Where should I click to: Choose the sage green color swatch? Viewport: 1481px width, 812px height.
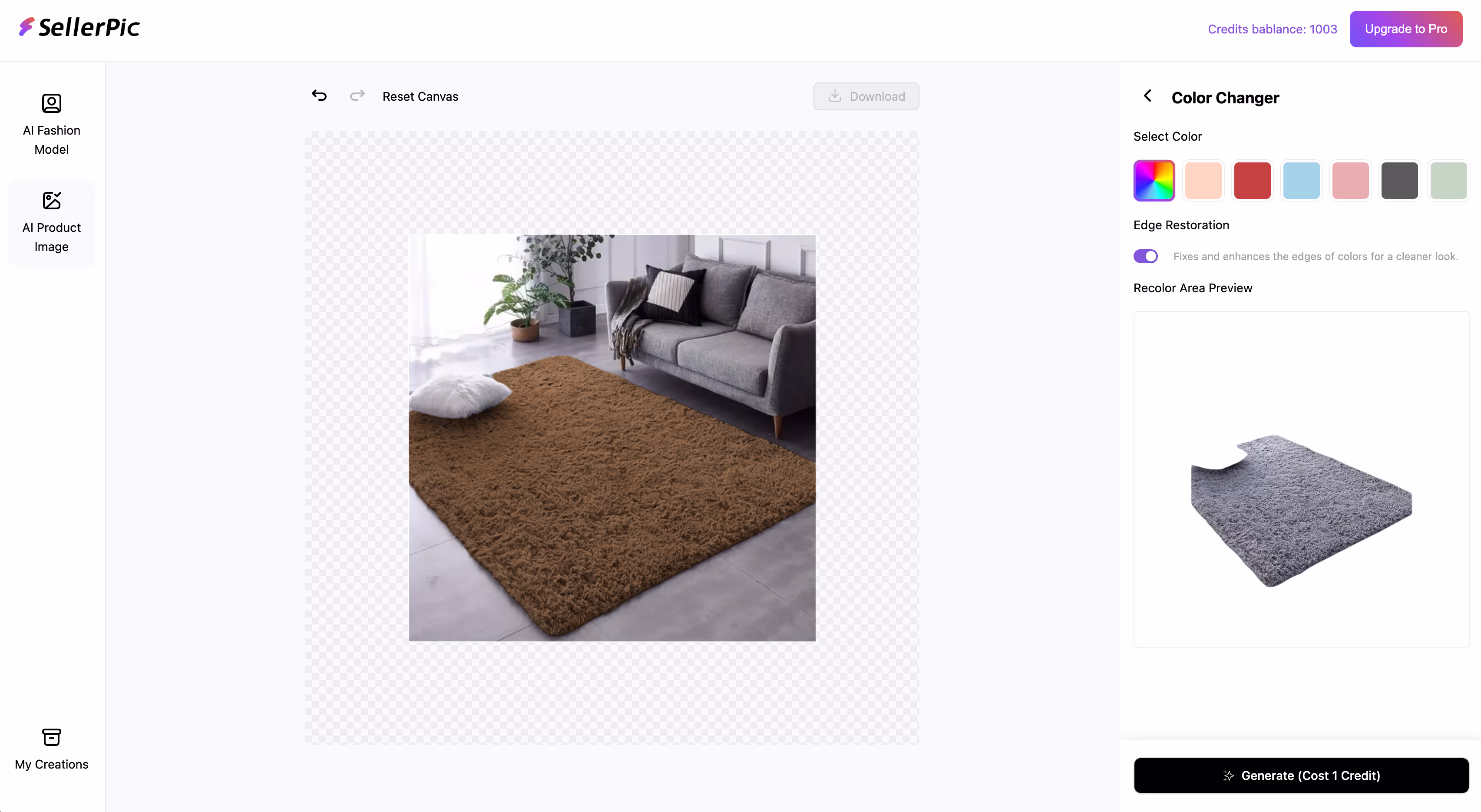click(x=1448, y=181)
